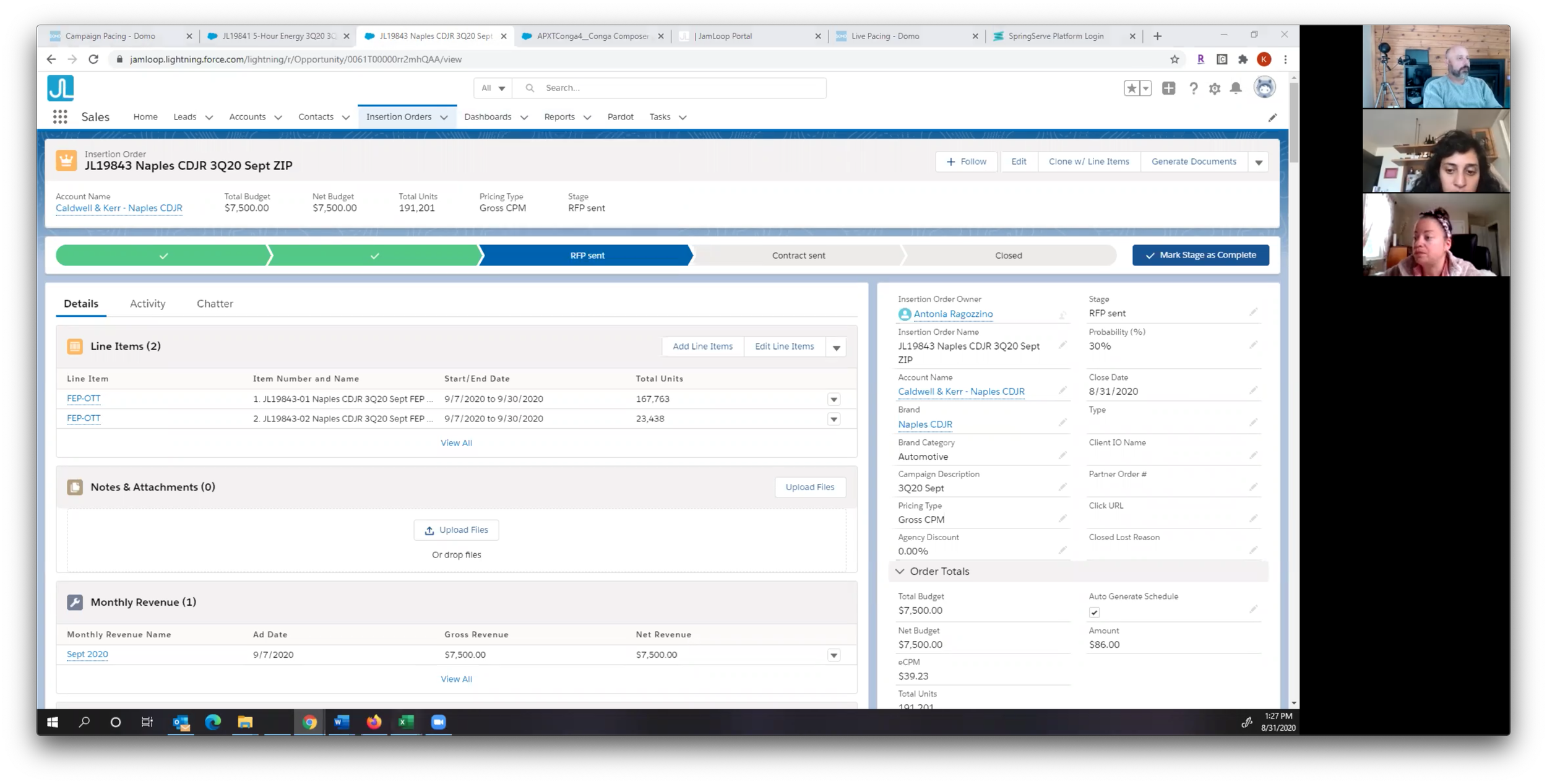
Task: Select Contract sent stage in path
Action: tap(798, 256)
